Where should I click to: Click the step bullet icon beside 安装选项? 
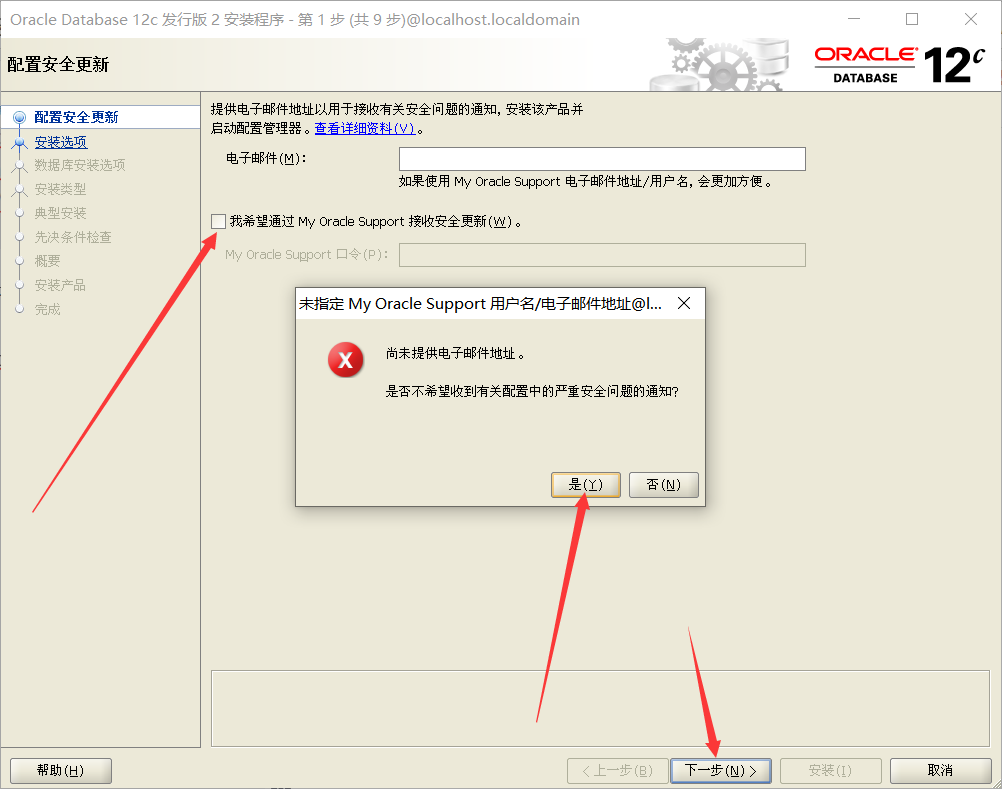click(20, 142)
